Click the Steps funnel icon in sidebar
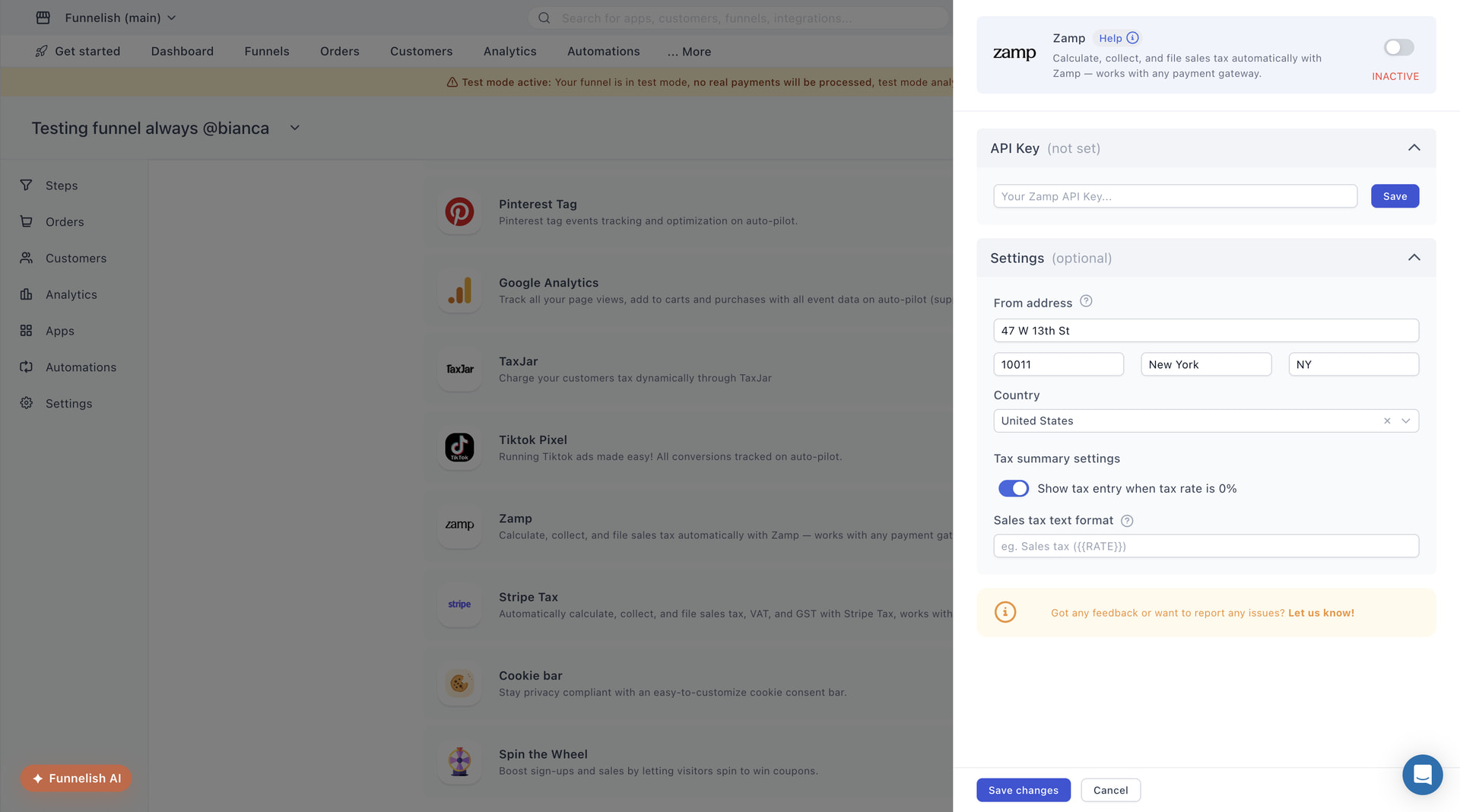 (26, 185)
